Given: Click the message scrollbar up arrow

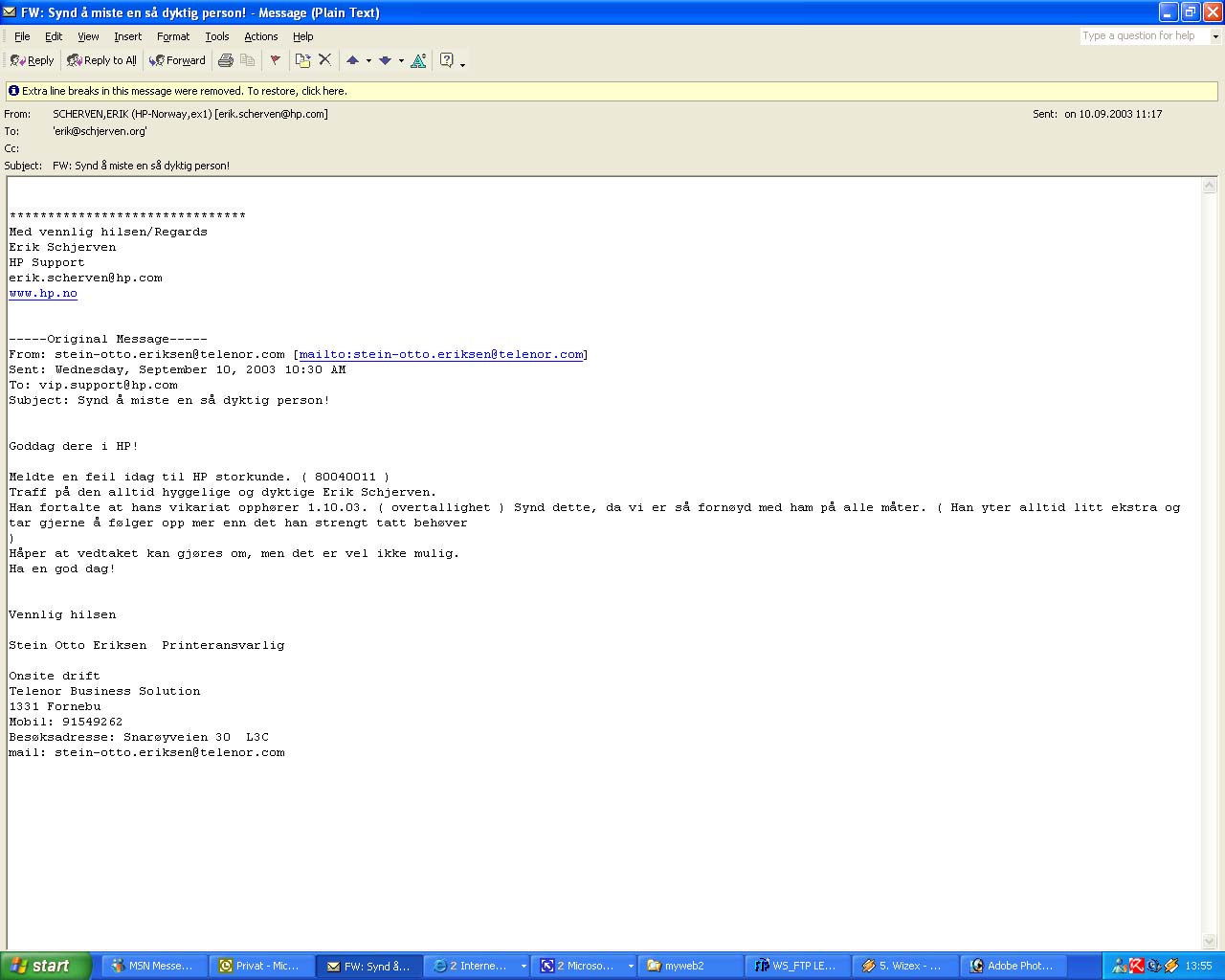Looking at the screenshot, I should pos(1209,186).
